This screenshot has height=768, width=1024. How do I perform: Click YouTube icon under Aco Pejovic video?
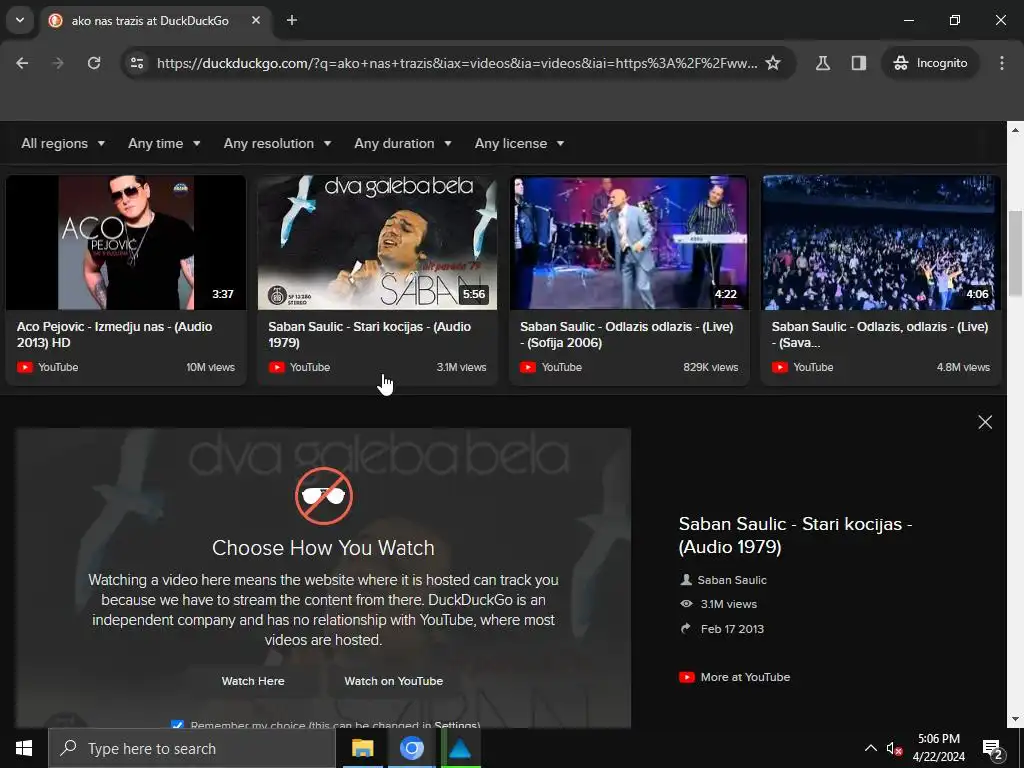[25, 367]
